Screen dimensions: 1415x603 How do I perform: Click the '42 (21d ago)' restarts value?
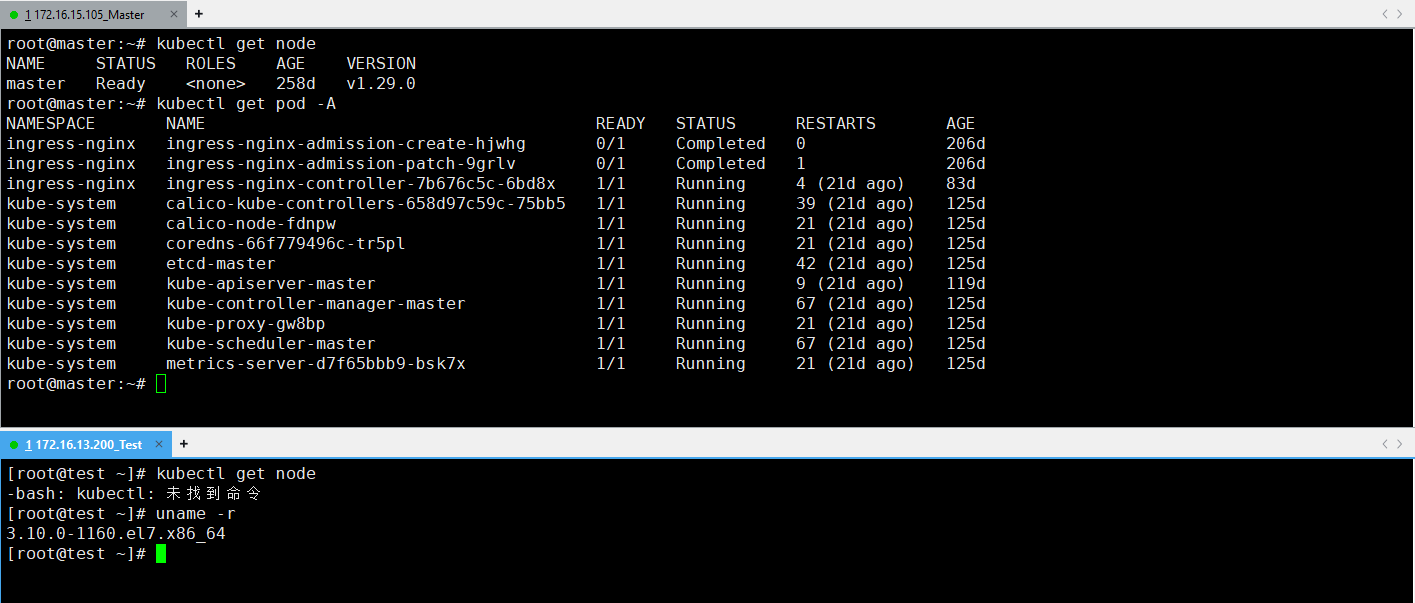tap(856, 264)
